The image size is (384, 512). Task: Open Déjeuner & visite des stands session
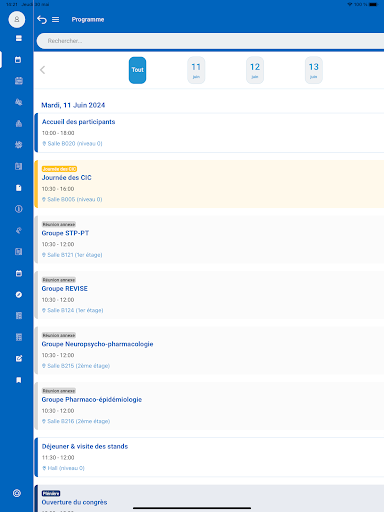point(209,457)
